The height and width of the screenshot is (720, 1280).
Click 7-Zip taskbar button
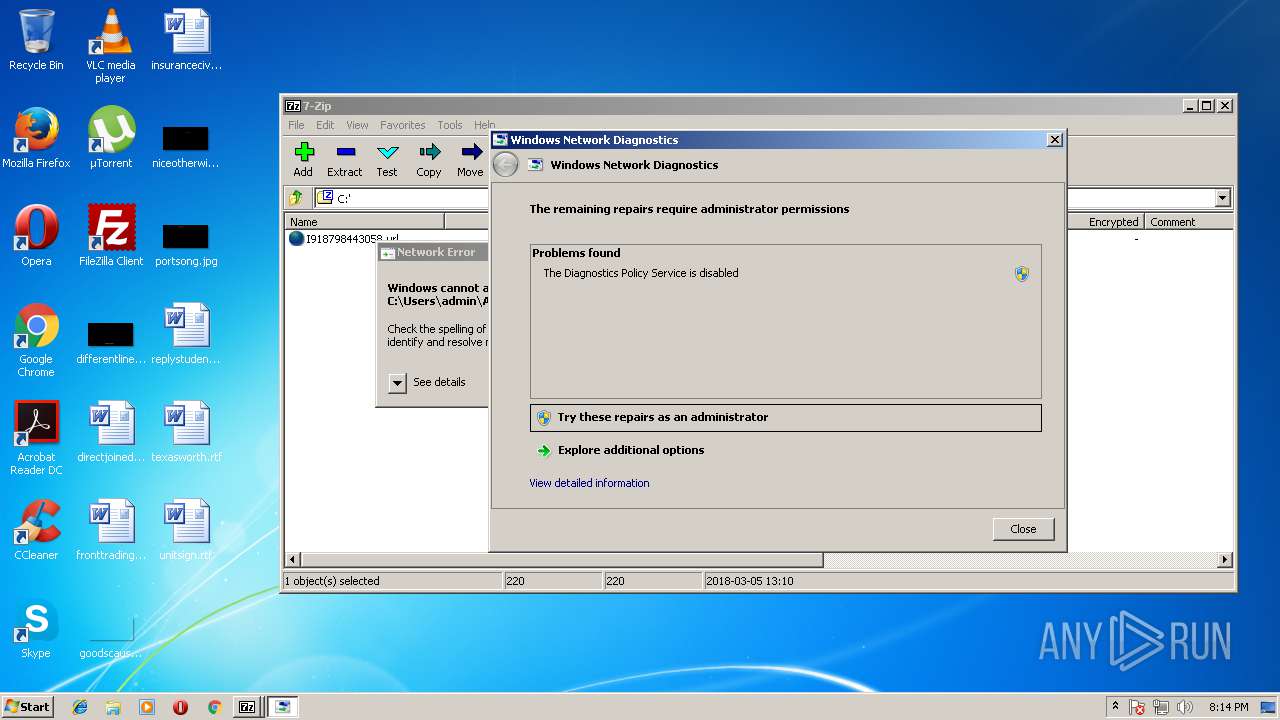pyautogui.click(x=247, y=707)
